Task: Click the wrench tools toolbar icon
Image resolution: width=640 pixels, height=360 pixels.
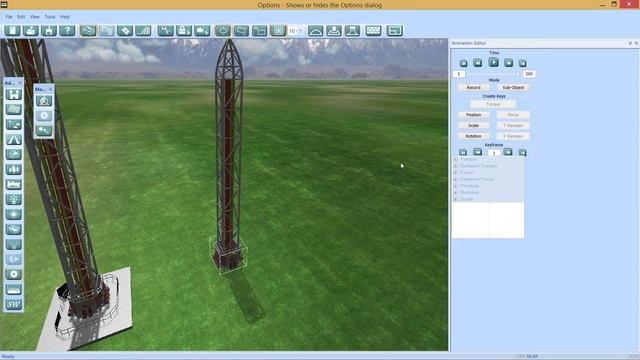Action: click(166, 31)
